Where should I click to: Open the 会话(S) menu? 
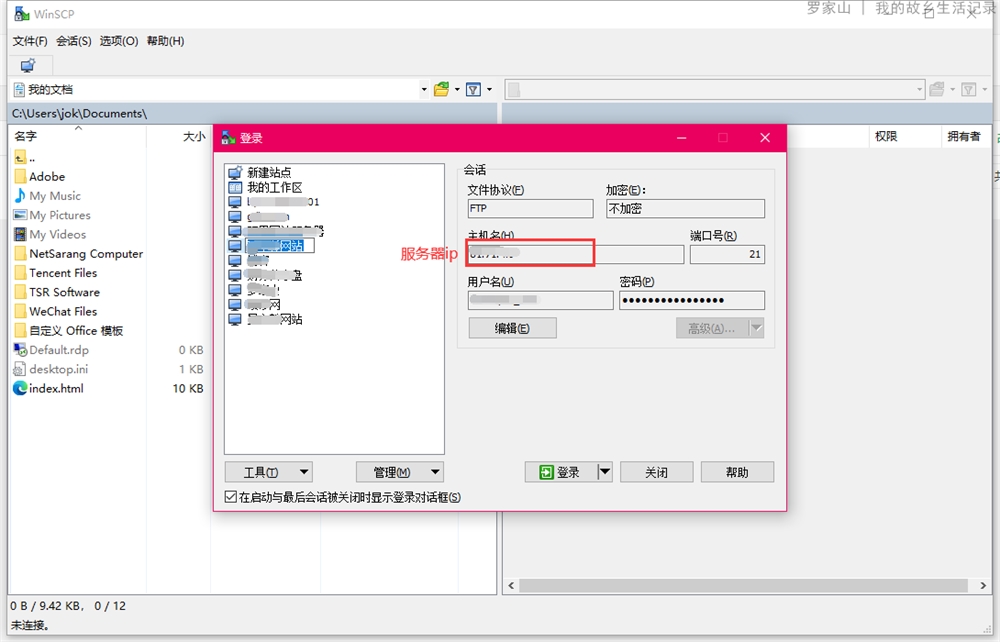point(73,41)
